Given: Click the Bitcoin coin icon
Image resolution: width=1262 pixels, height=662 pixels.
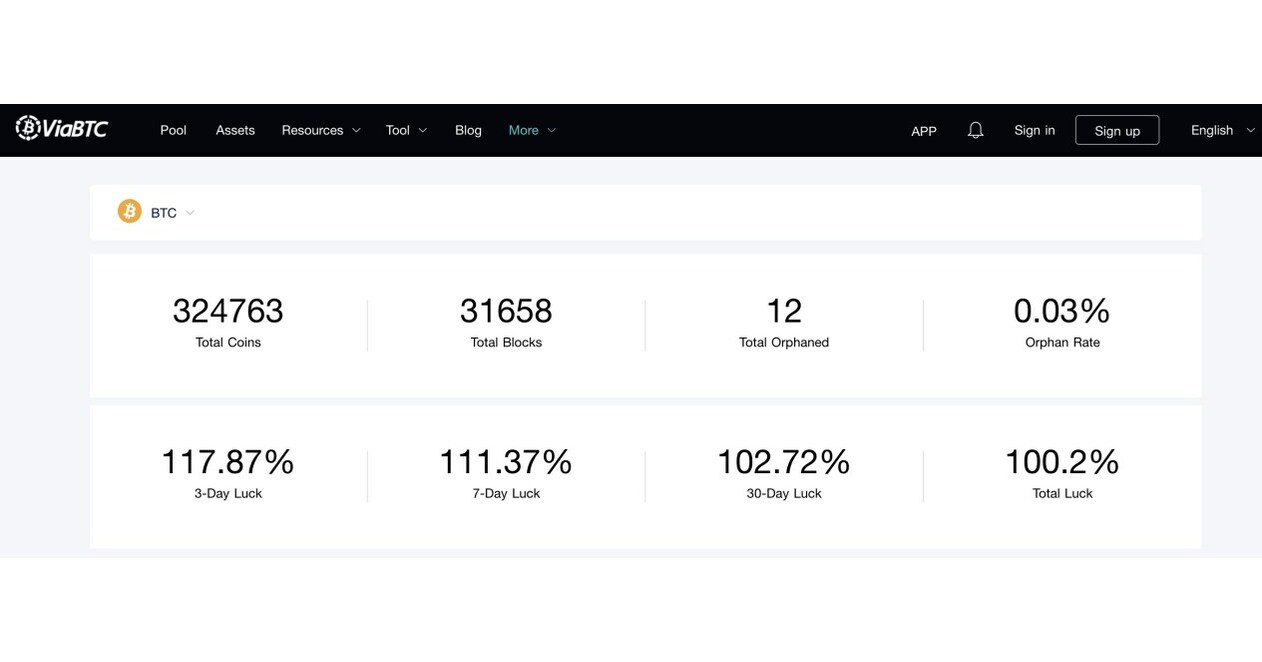Looking at the screenshot, I should tap(129, 209).
